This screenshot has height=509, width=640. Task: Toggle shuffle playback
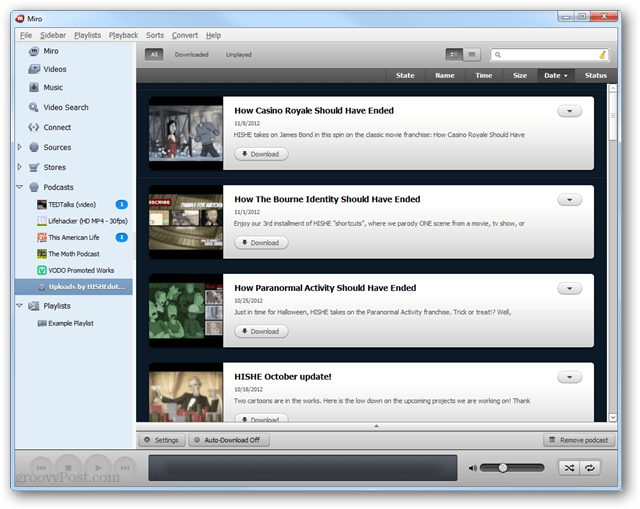(x=569, y=468)
